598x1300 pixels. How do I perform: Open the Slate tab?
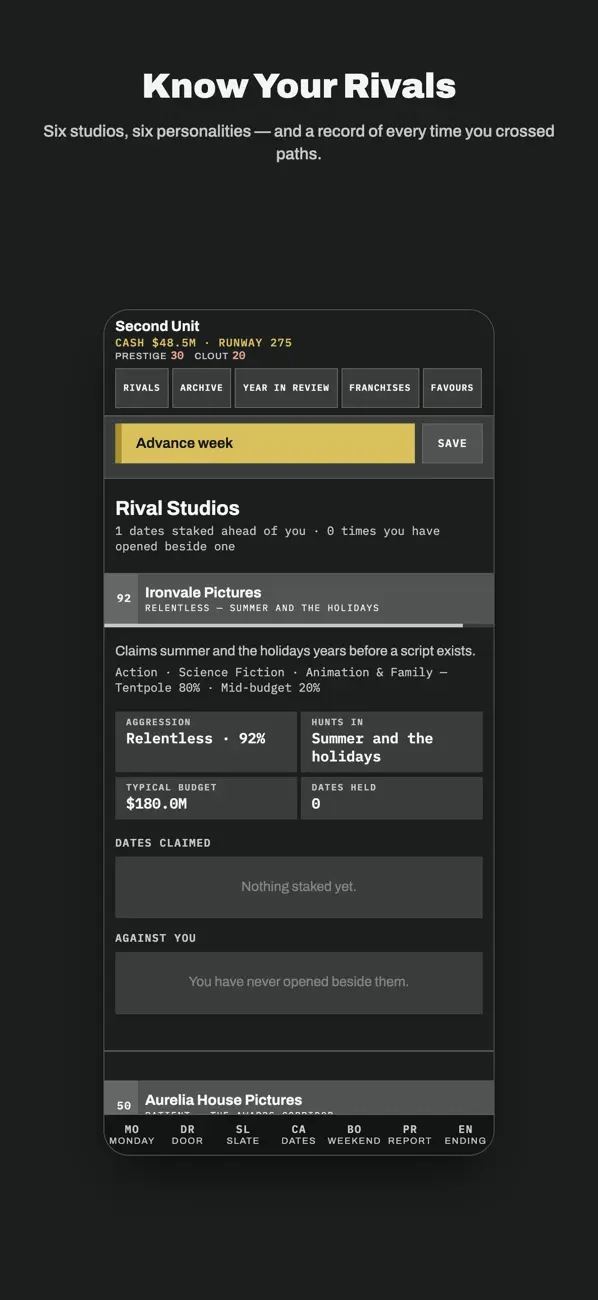[243, 1135]
